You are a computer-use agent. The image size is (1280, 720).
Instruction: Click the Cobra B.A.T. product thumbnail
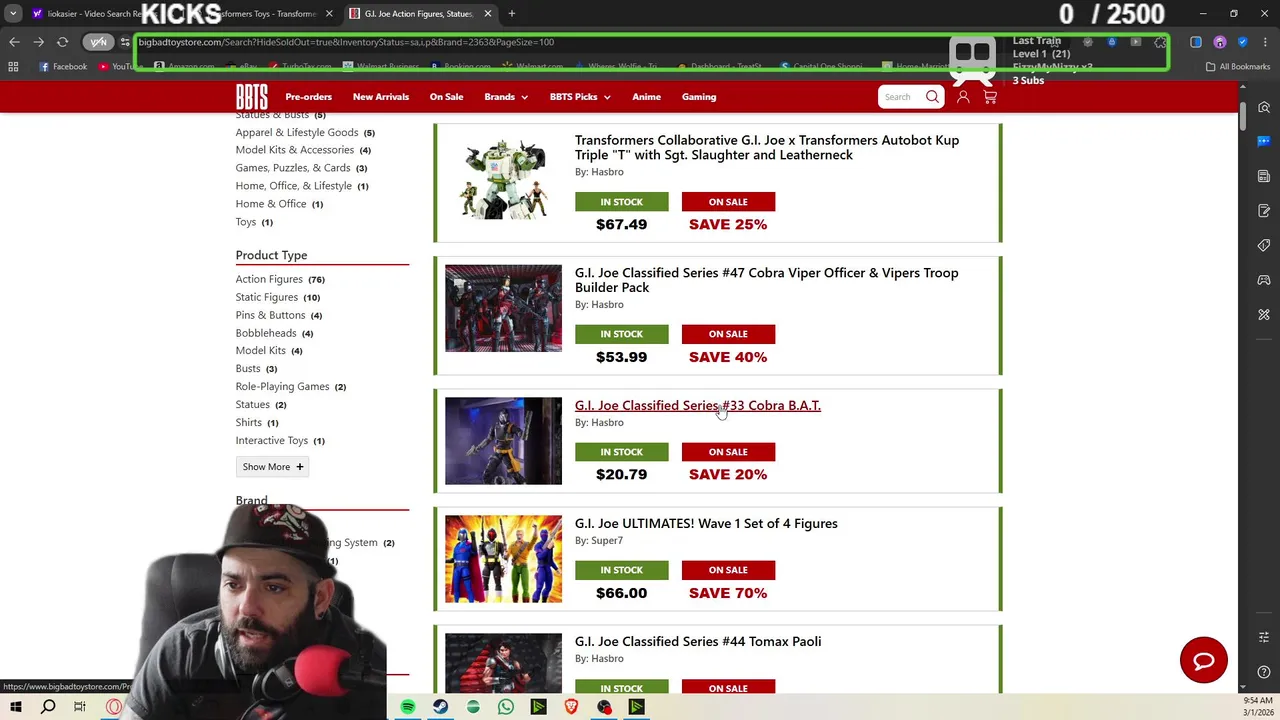coord(503,441)
